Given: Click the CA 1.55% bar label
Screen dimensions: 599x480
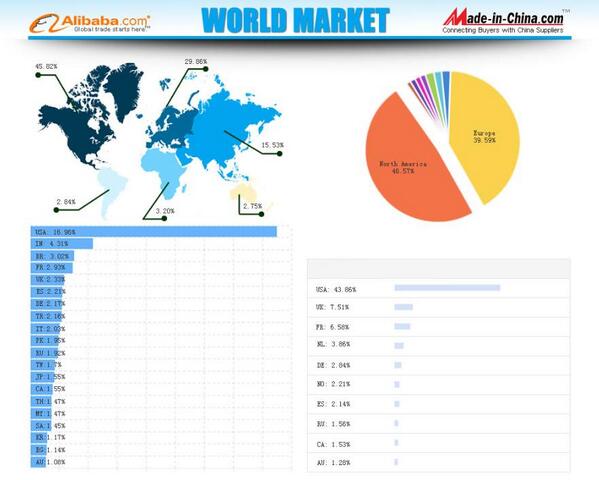Looking at the screenshot, I should [x=50, y=389].
